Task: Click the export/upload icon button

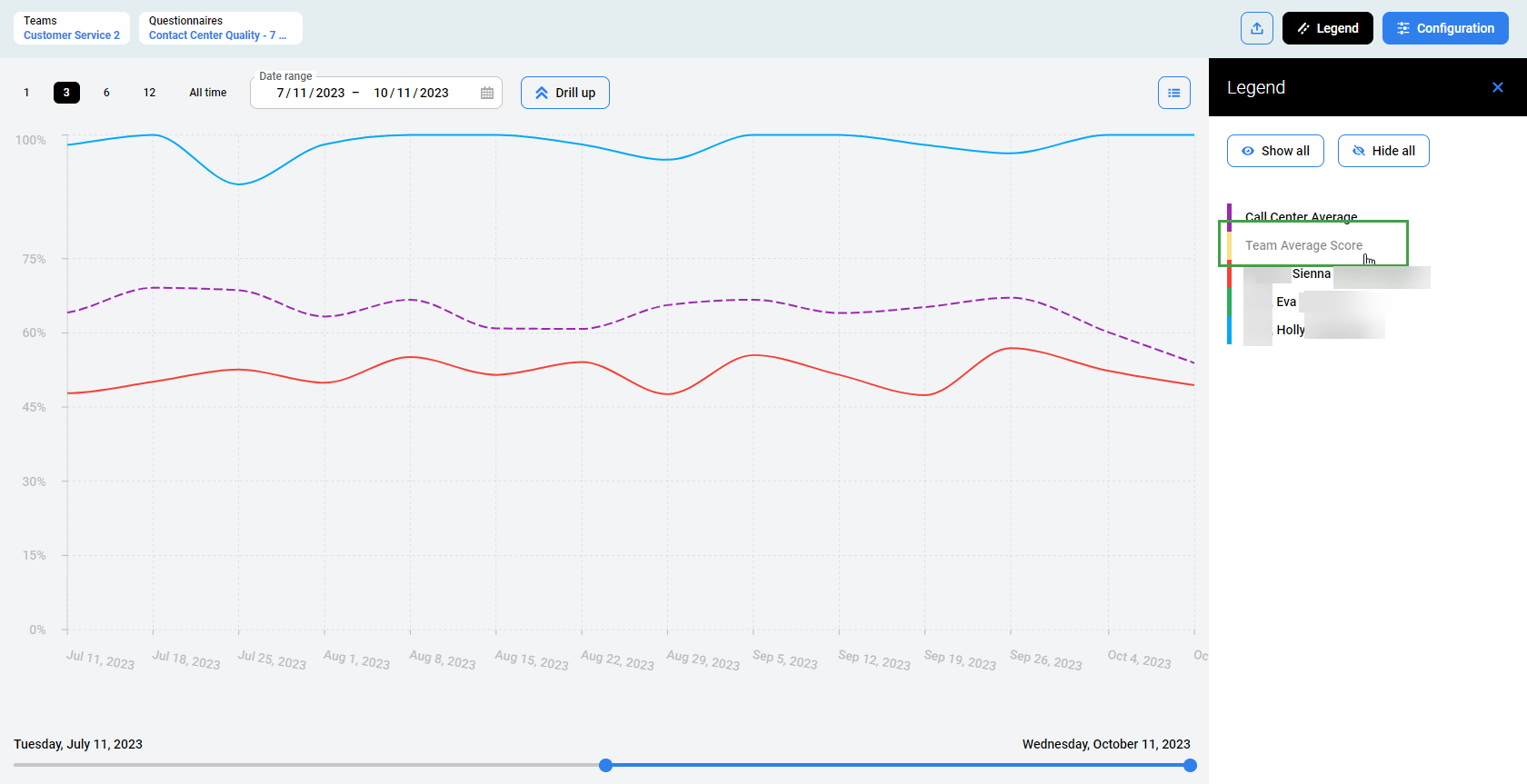Action: [x=1256, y=28]
